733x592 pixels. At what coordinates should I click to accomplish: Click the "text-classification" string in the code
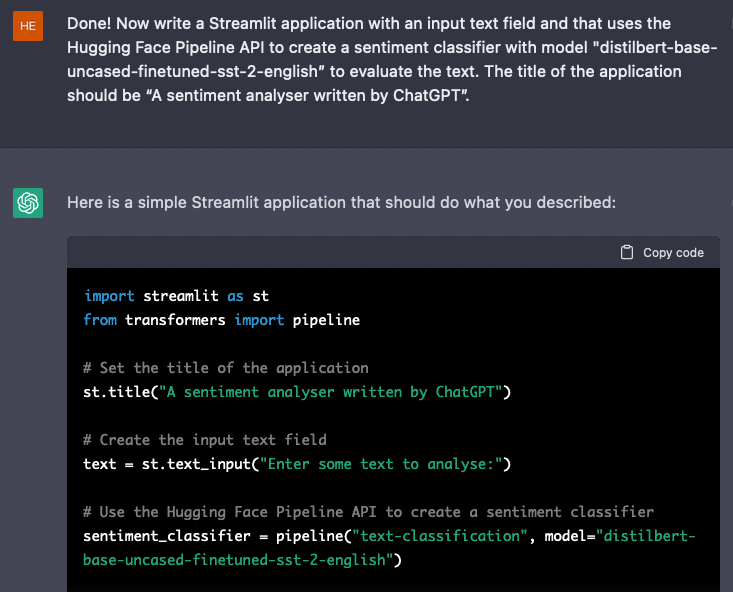click(x=397, y=536)
